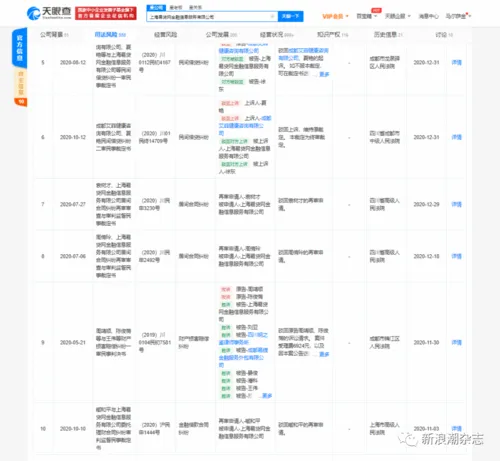Open 详情 for row 6

coord(456,137)
